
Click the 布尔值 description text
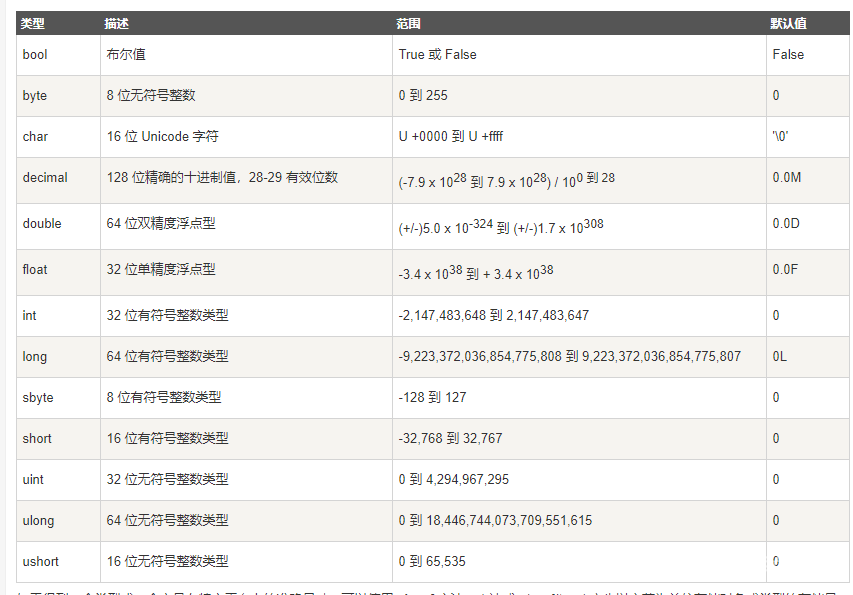[x=126, y=55]
